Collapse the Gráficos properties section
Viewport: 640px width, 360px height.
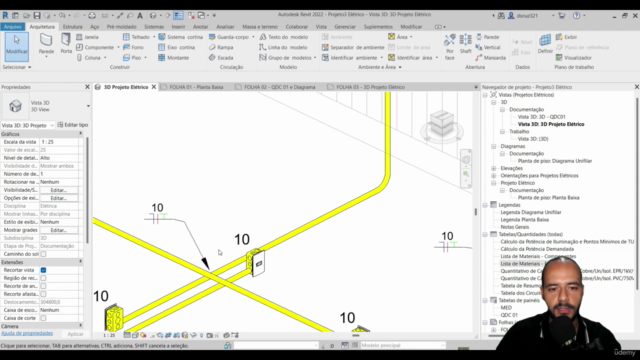[x=80, y=134]
